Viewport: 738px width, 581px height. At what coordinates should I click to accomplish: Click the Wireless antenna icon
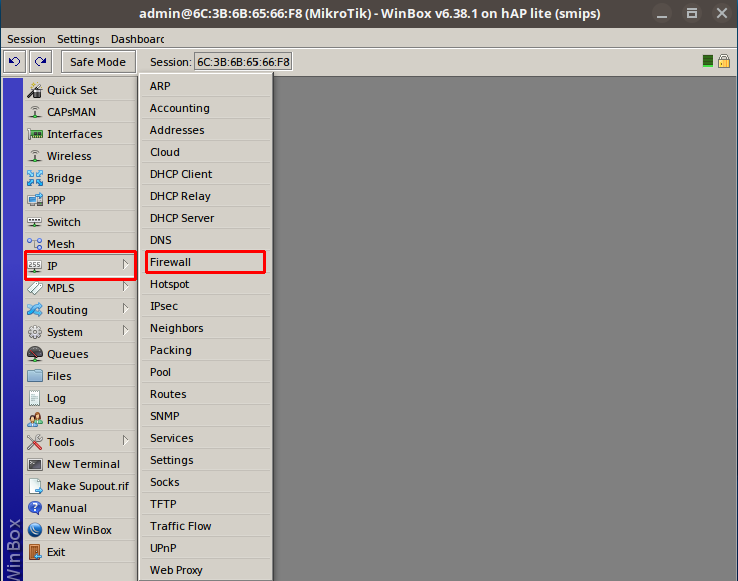click(x=35, y=156)
